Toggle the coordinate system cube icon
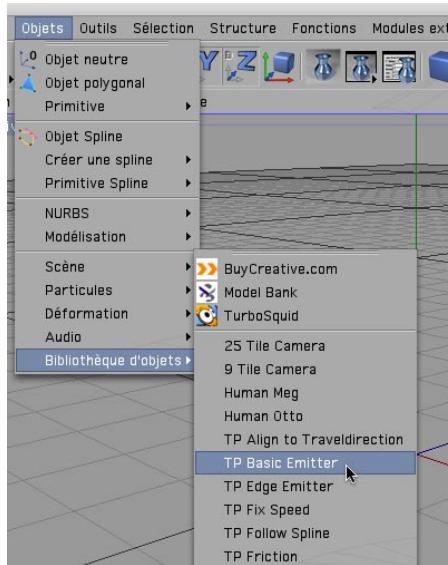The image size is (448, 565). point(279,67)
